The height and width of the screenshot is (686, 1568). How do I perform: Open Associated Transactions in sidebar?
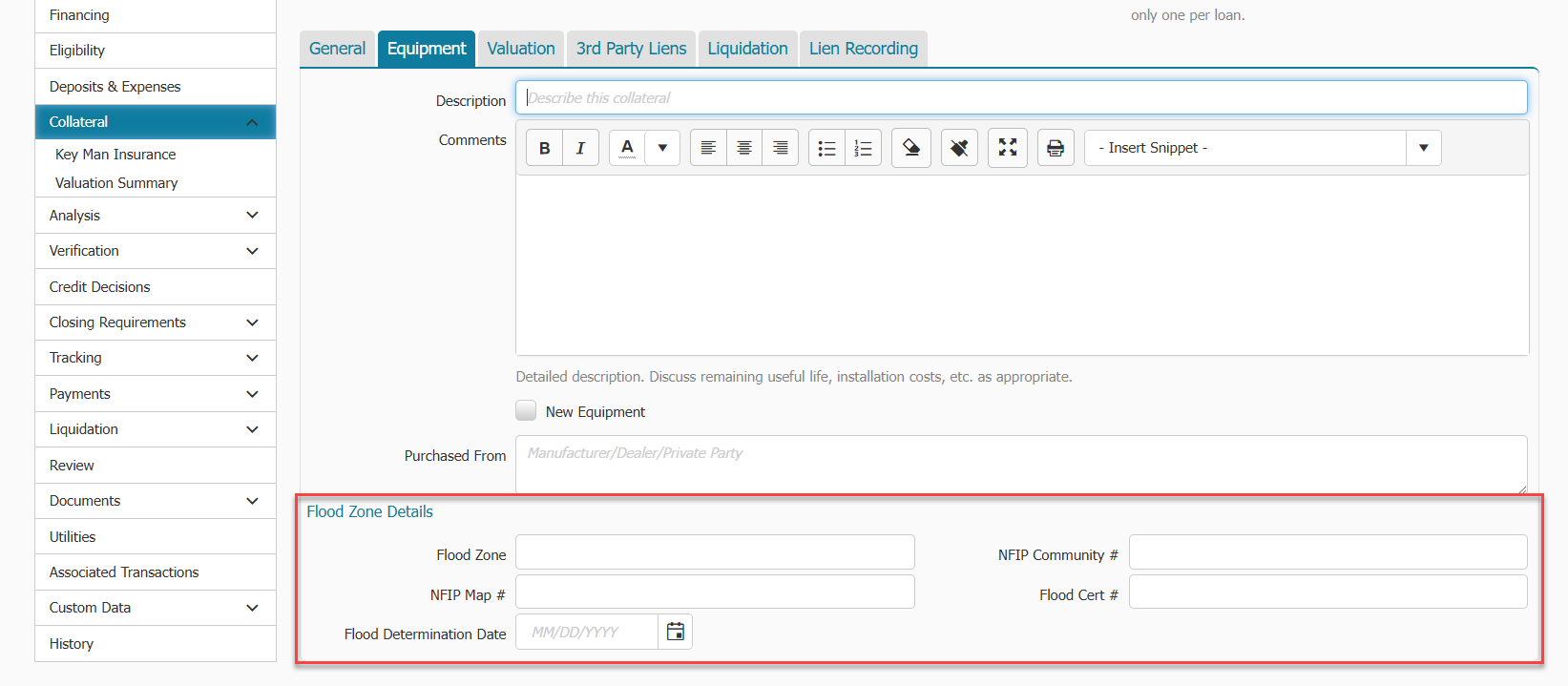(156, 572)
